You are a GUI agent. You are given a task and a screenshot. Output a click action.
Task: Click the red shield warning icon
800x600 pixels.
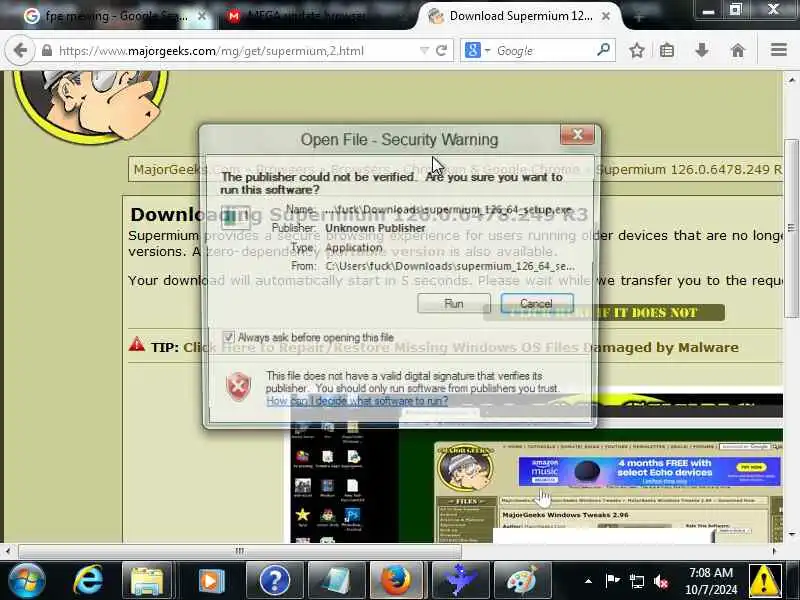238,387
